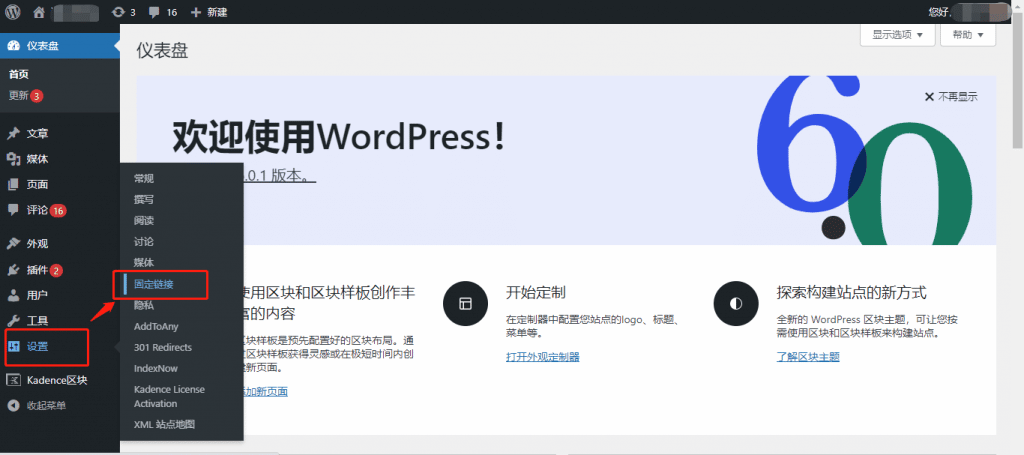Viewport: 1024px width, 455px height.
Task: Click the 评论 speech bubble icon
Action: (x=13, y=210)
